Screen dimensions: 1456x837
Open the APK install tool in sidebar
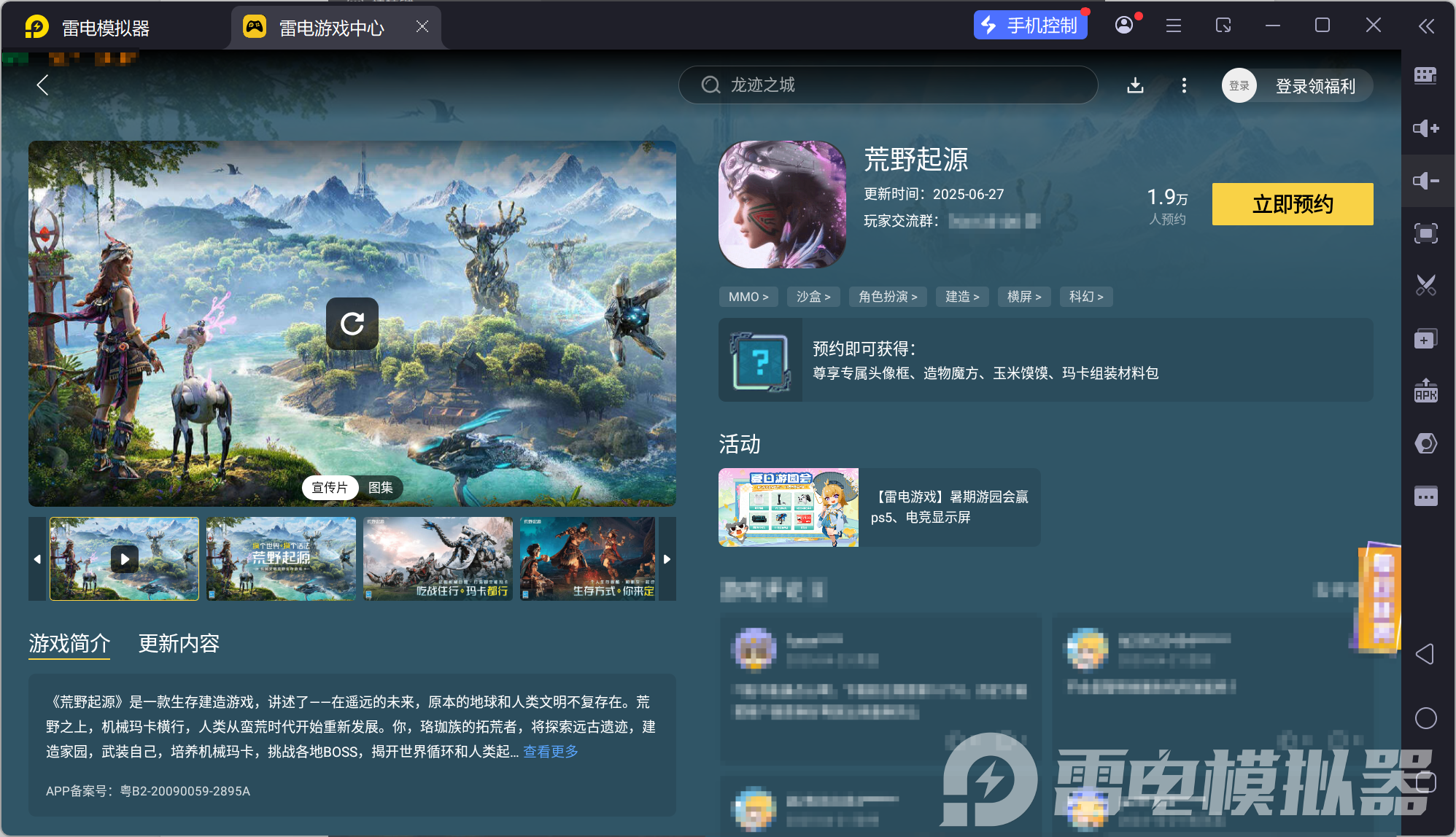[1425, 390]
